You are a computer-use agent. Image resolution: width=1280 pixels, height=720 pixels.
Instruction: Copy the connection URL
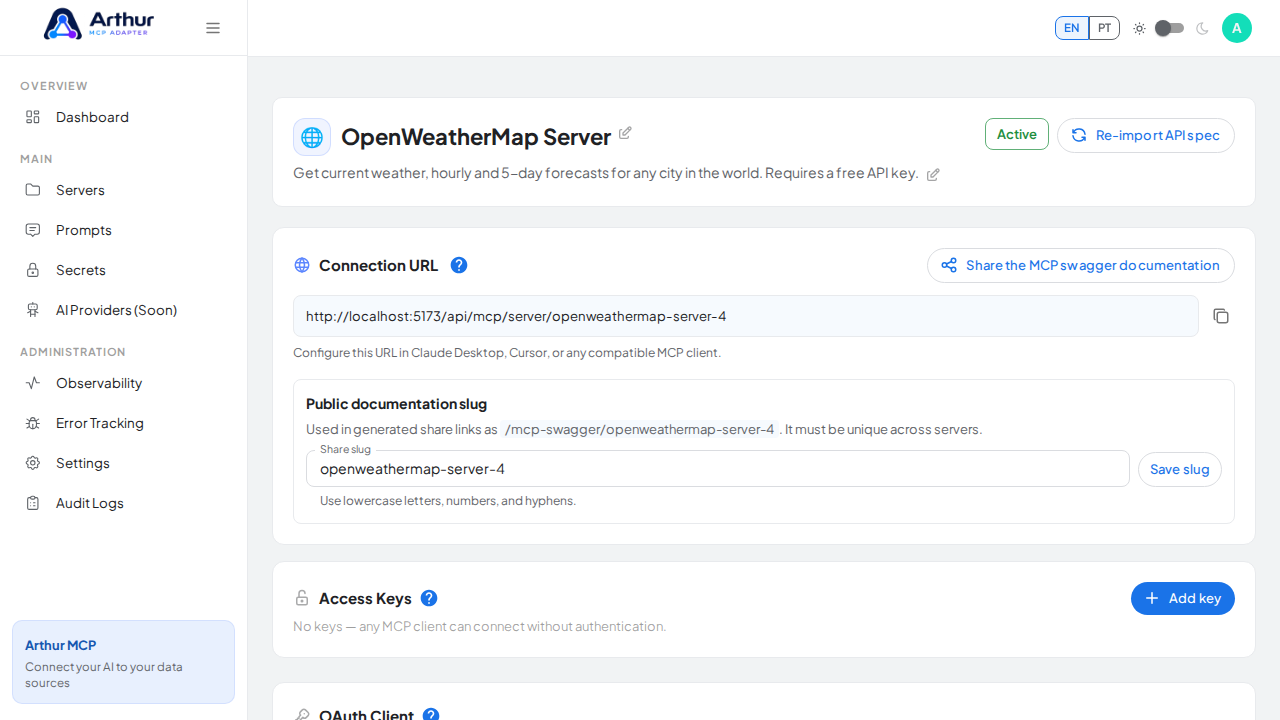click(x=1221, y=316)
